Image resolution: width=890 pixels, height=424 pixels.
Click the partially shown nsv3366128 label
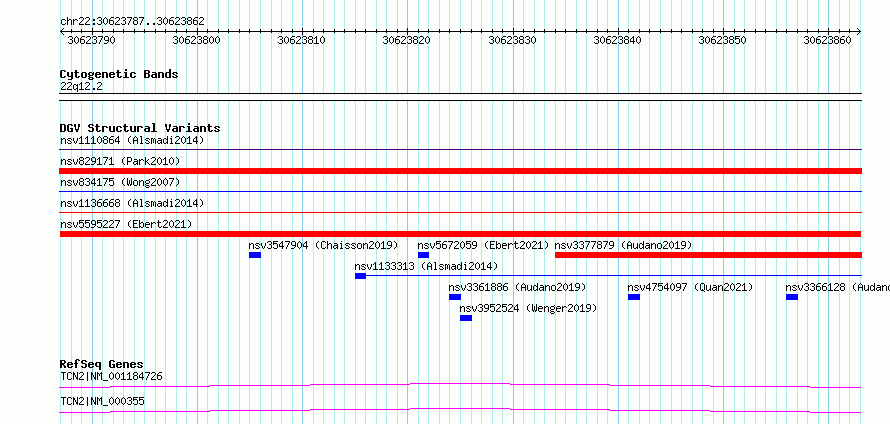(838, 287)
